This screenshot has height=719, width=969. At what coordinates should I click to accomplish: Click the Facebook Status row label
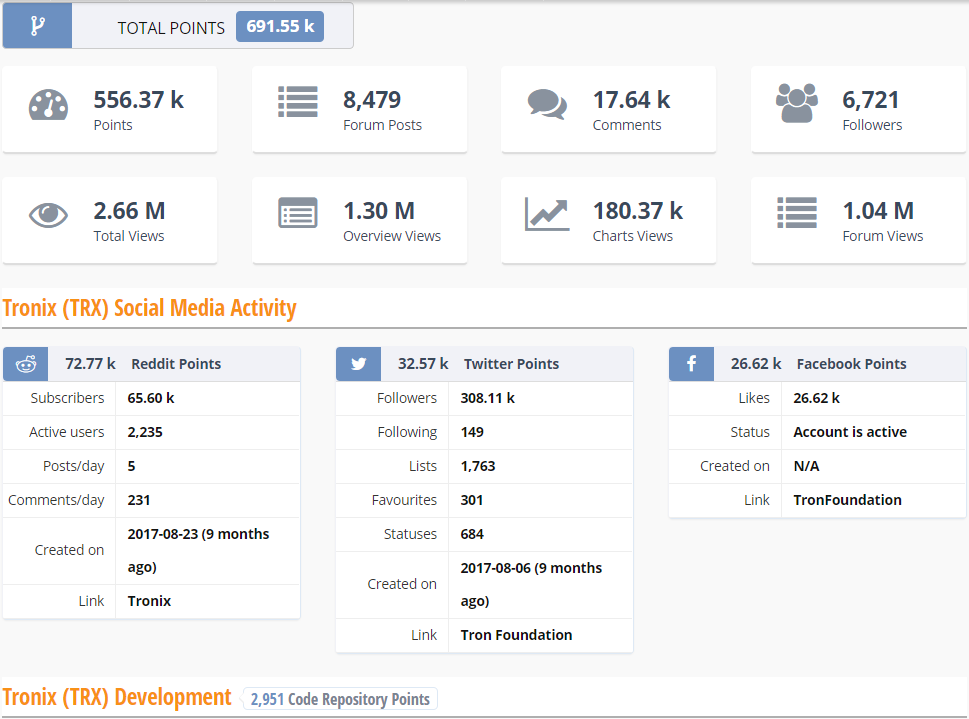750,432
